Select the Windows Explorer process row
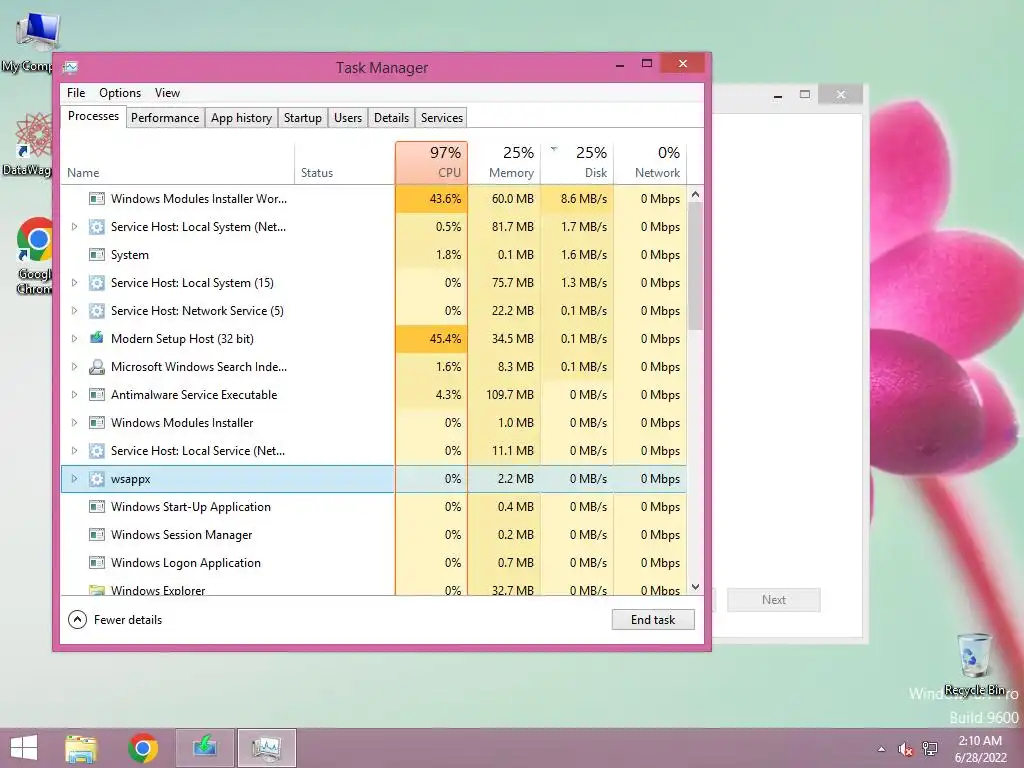Image resolution: width=1024 pixels, height=768 pixels. tap(374, 589)
